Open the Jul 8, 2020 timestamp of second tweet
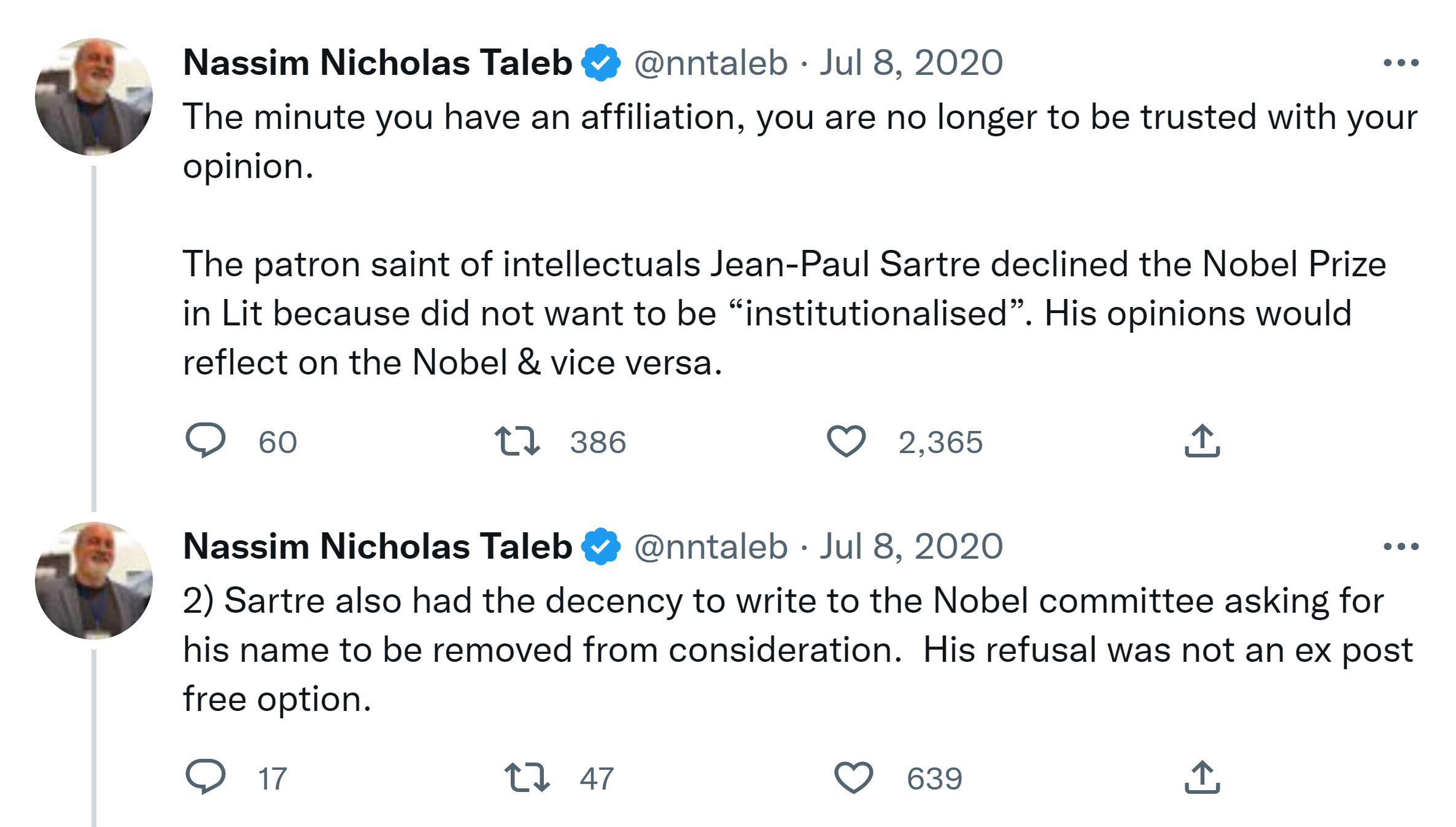Screen dimensions: 1456x827 point(911,546)
